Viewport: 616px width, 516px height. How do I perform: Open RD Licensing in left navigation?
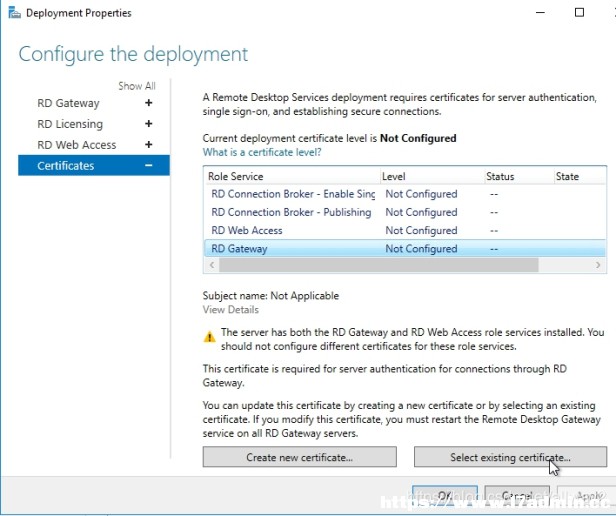pos(70,124)
